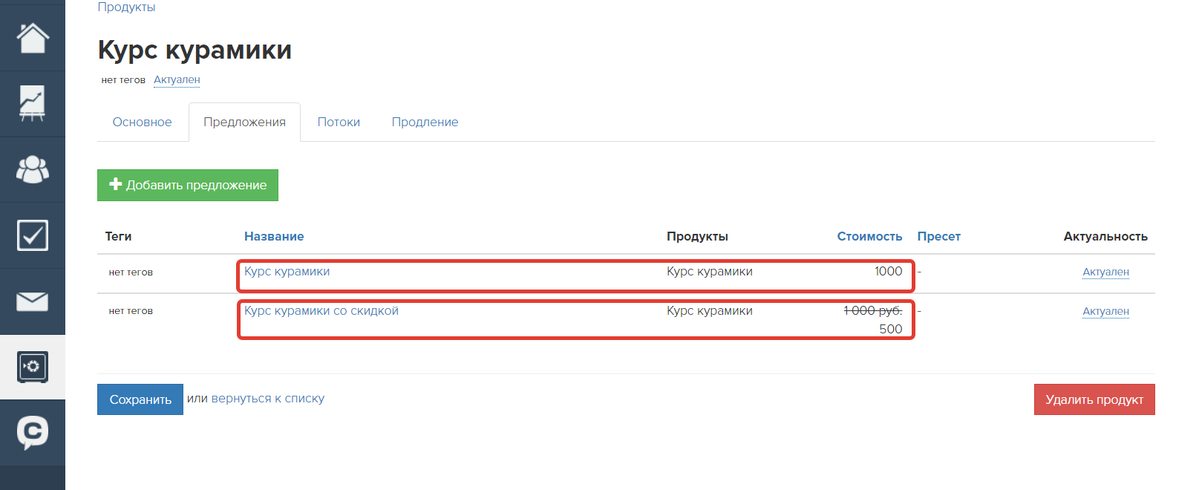Open the analytics chart icon in sidebar
This screenshot has width=1199, height=490.
point(32,104)
